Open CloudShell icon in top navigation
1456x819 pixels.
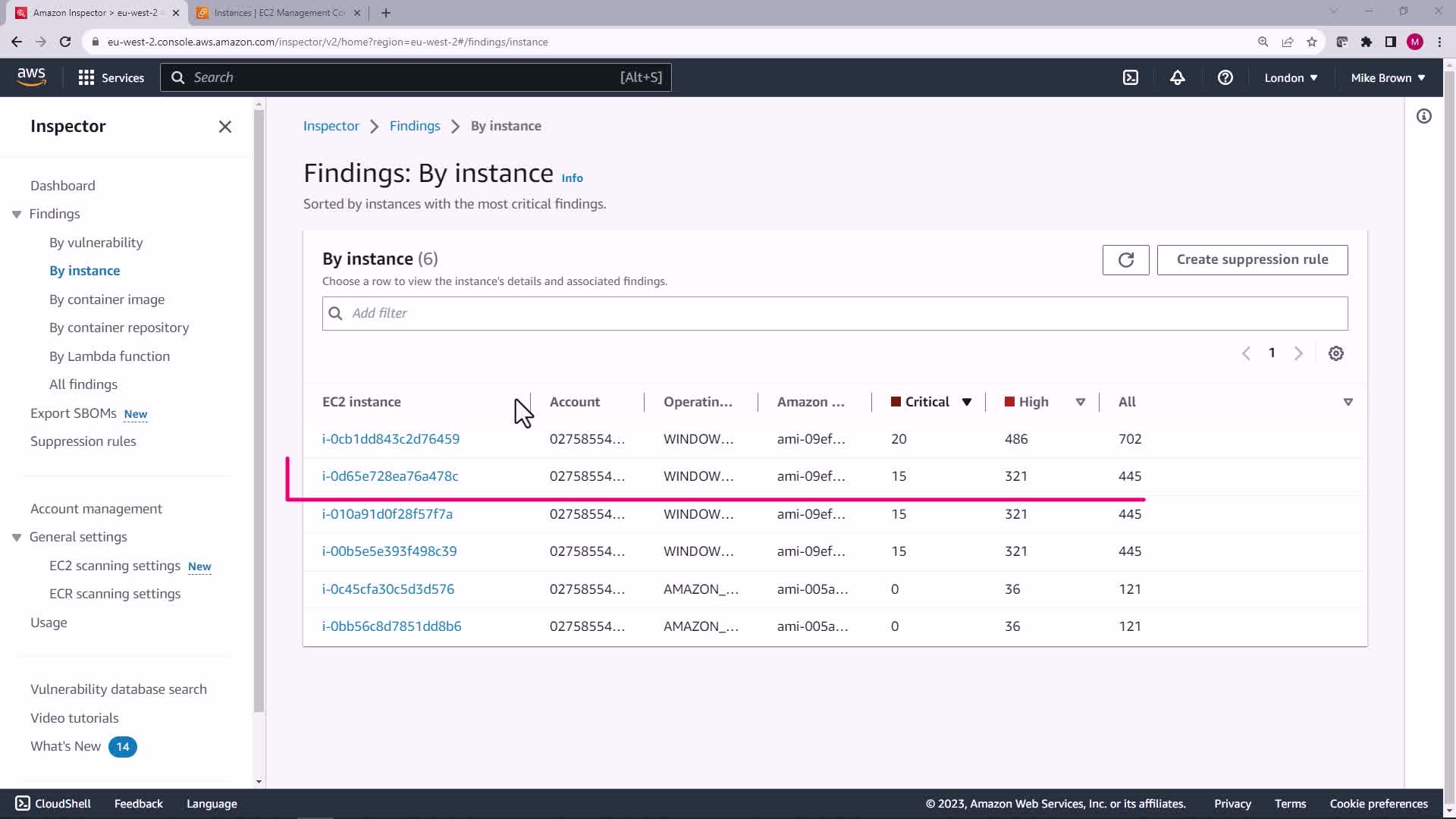pyautogui.click(x=1130, y=77)
